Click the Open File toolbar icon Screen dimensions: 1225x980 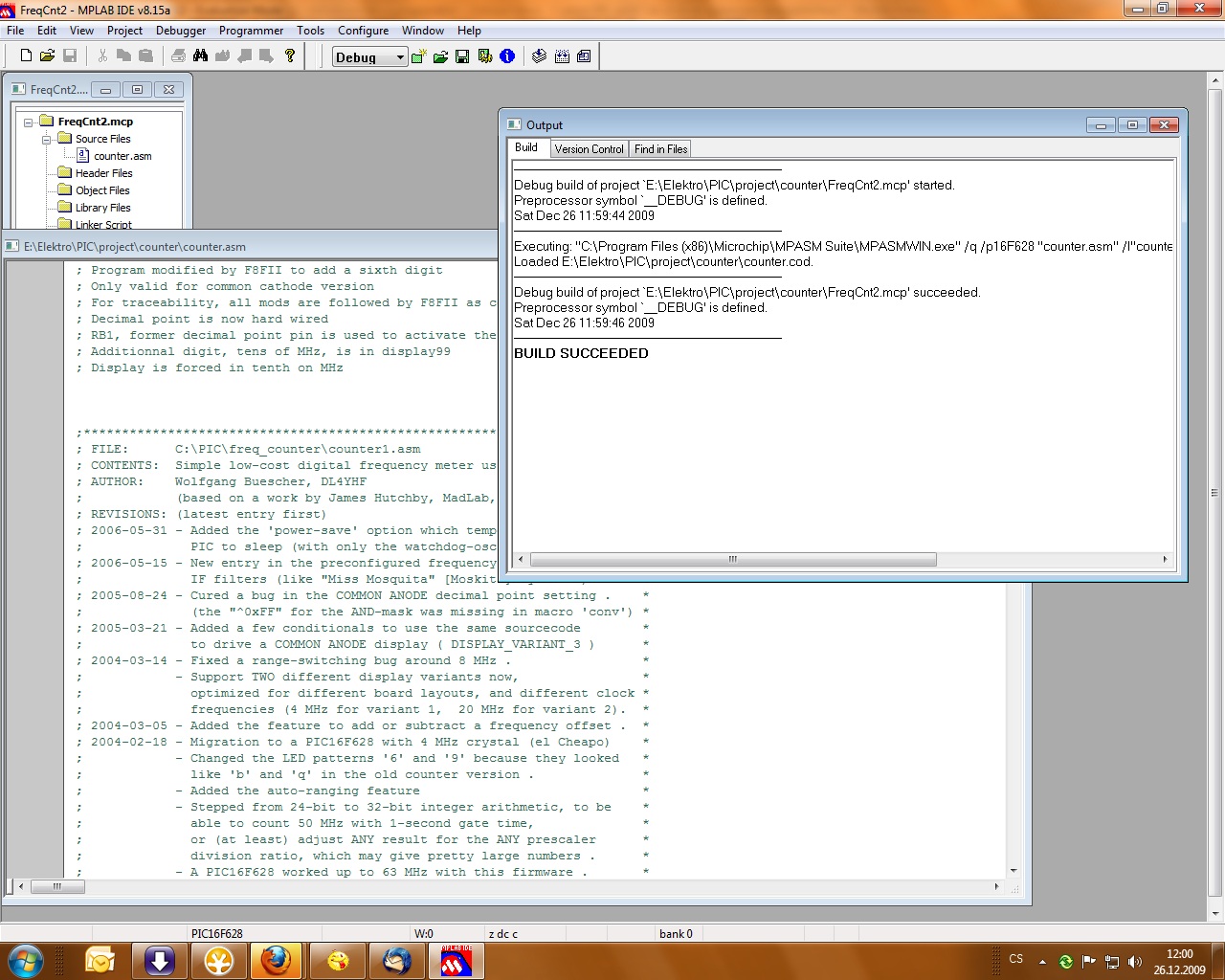pyautogui.click(x=47, y=56)
